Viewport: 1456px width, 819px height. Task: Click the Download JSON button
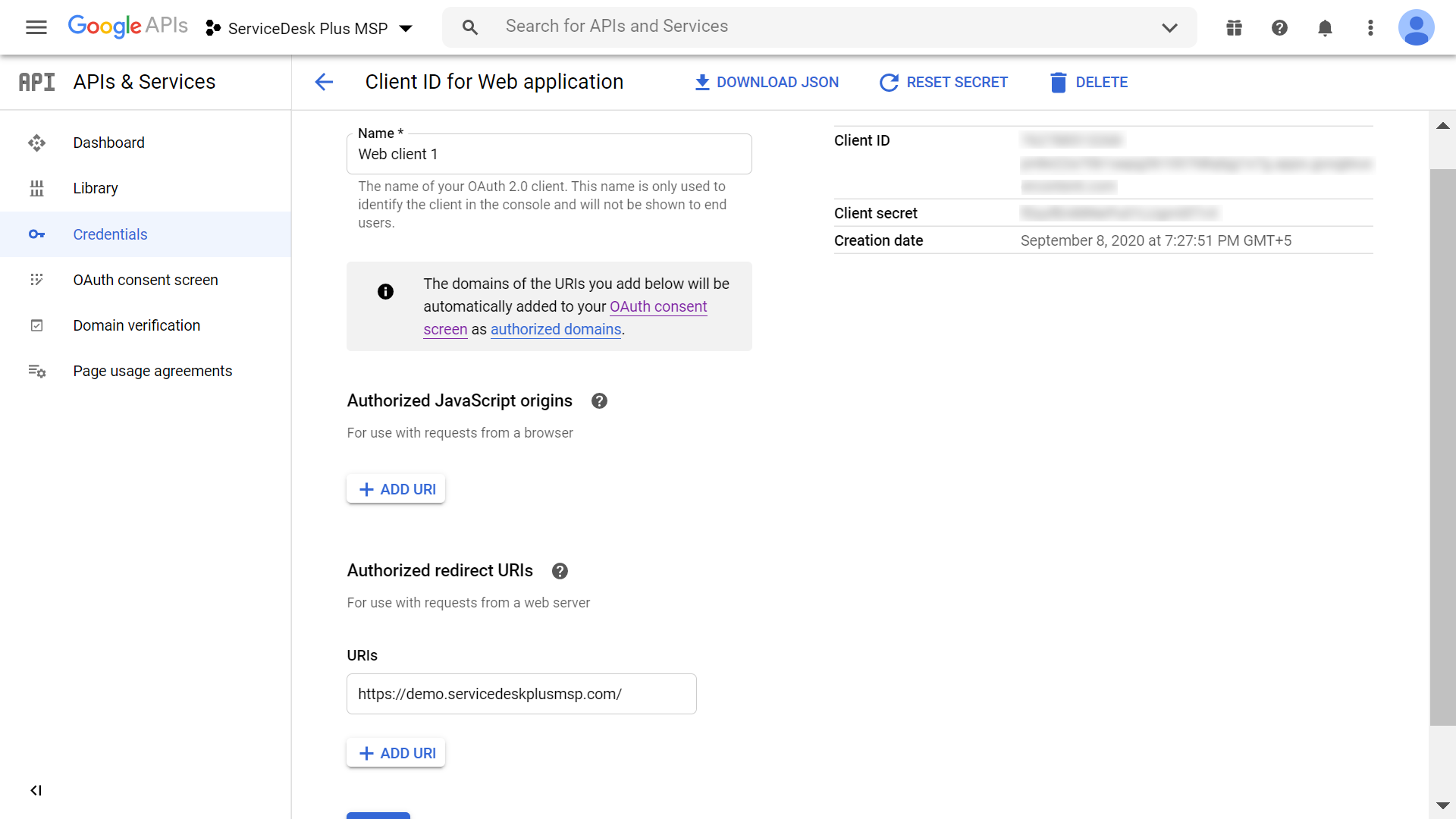[767, 82]
